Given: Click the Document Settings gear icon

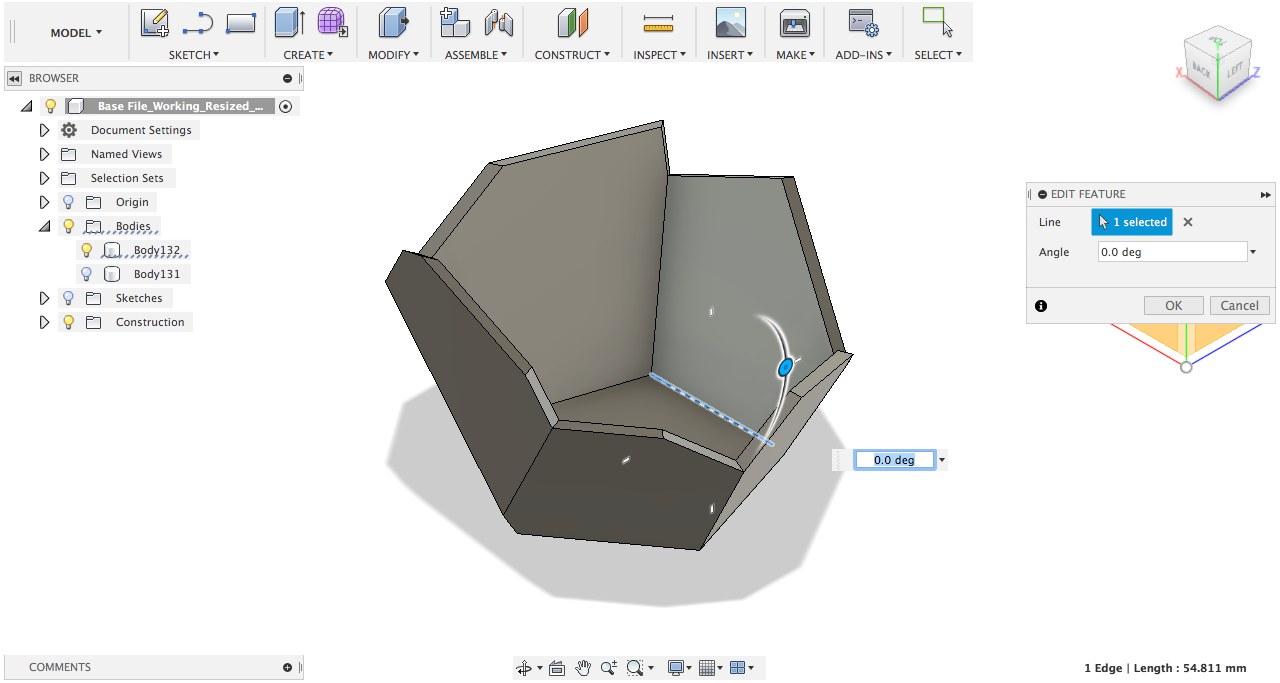Looking at the screenshot, I should click(69, 130).
